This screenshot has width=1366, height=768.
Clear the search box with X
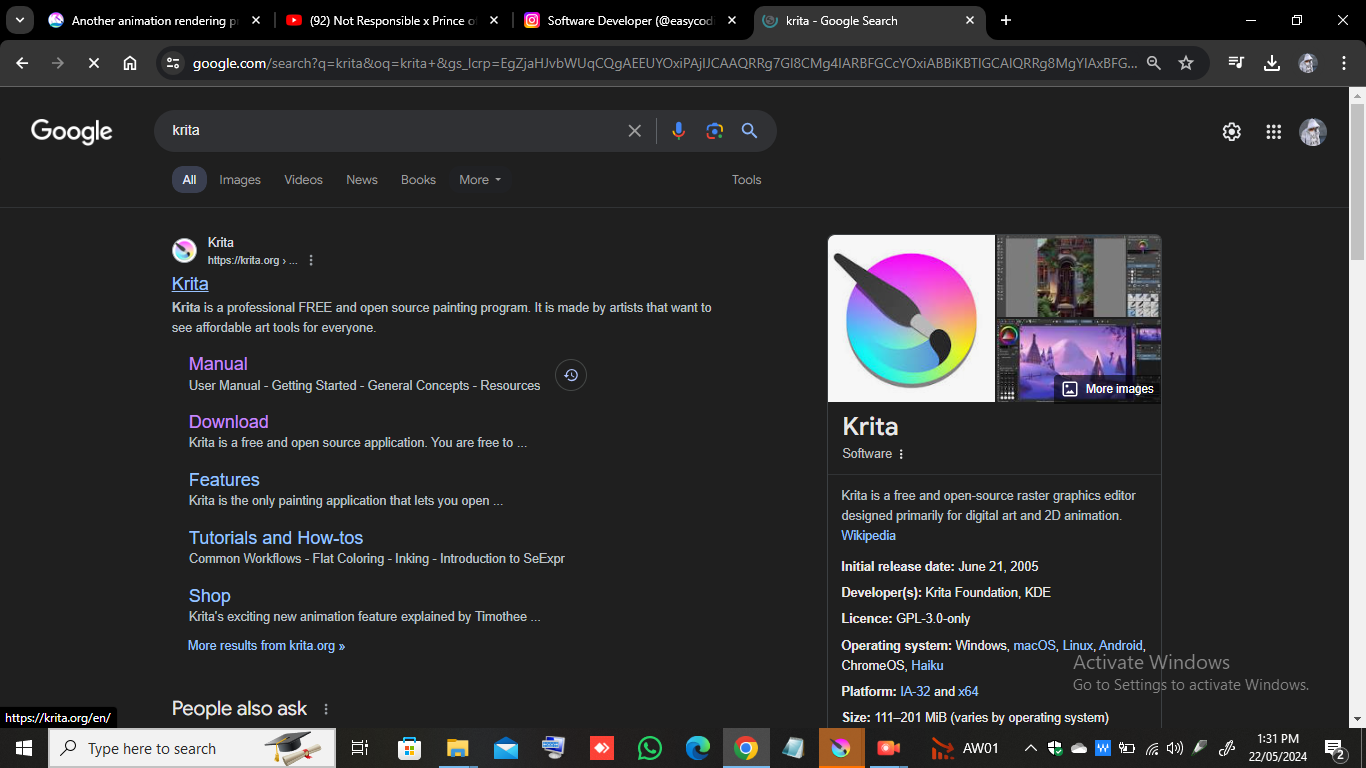634,131
